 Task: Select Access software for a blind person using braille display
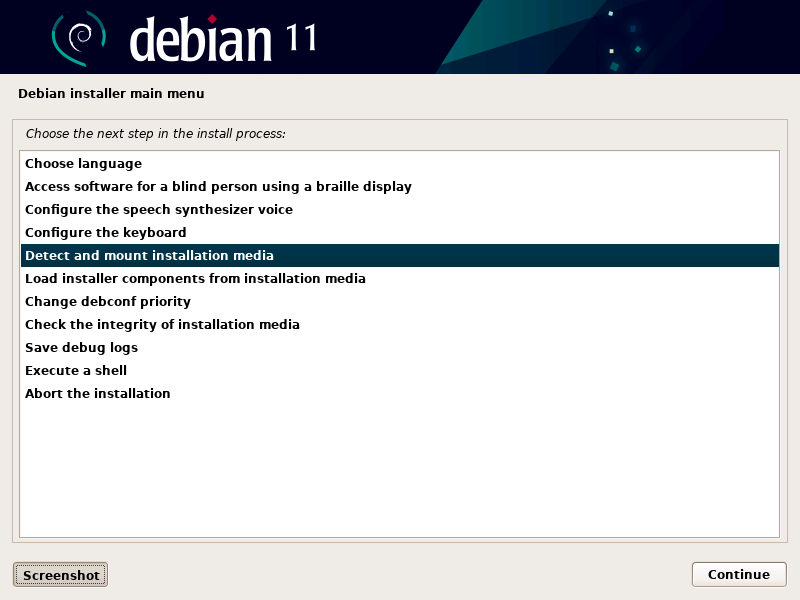400,186
